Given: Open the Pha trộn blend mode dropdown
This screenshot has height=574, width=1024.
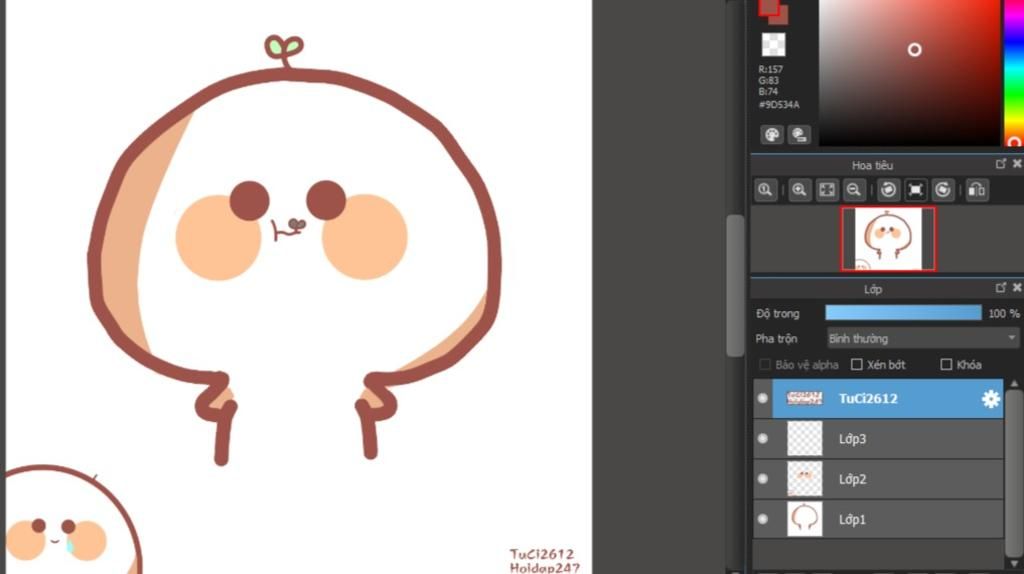Looking at the screenshot, I should [921, 339].
